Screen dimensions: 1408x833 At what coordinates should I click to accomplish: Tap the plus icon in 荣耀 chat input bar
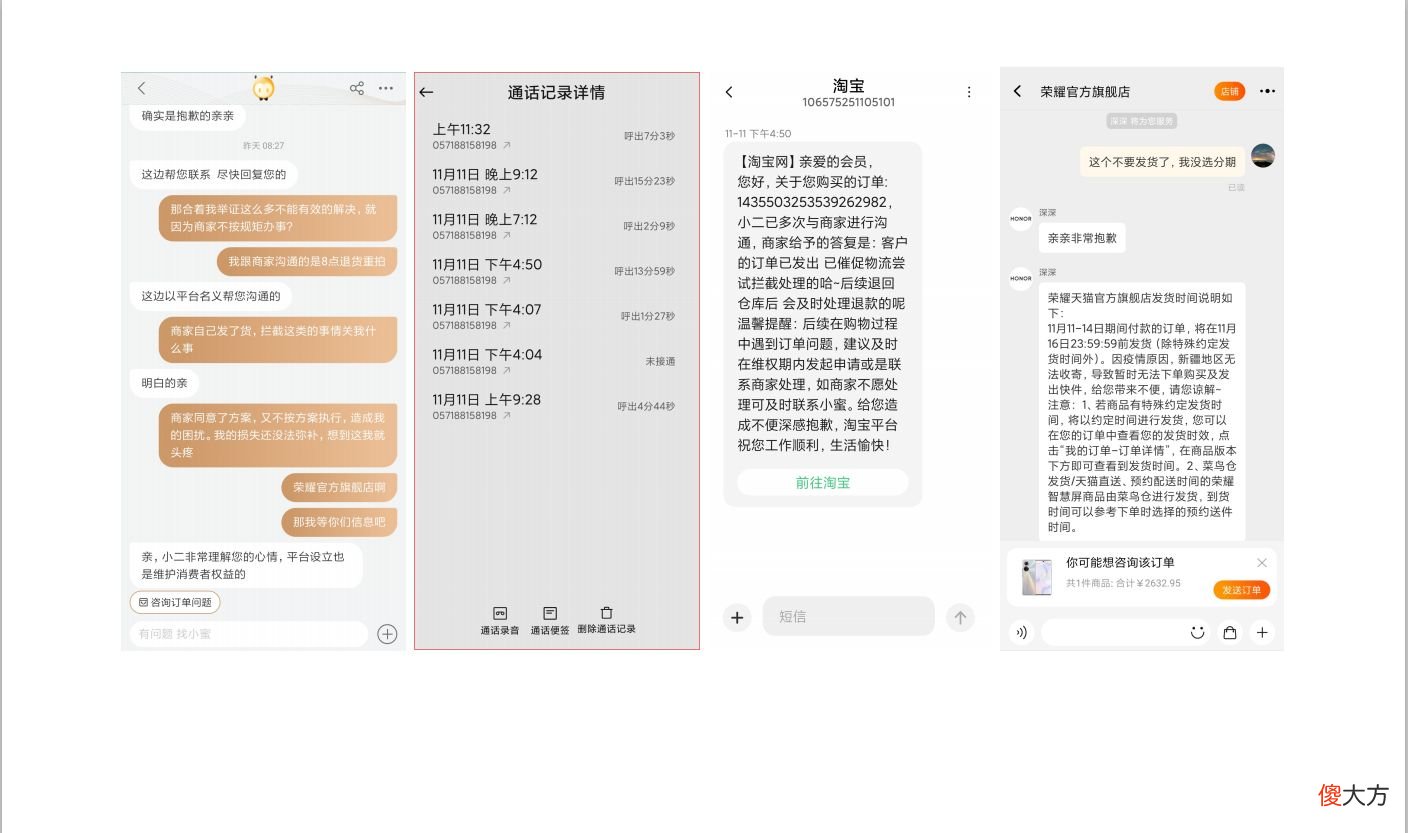pos(1262,632)
